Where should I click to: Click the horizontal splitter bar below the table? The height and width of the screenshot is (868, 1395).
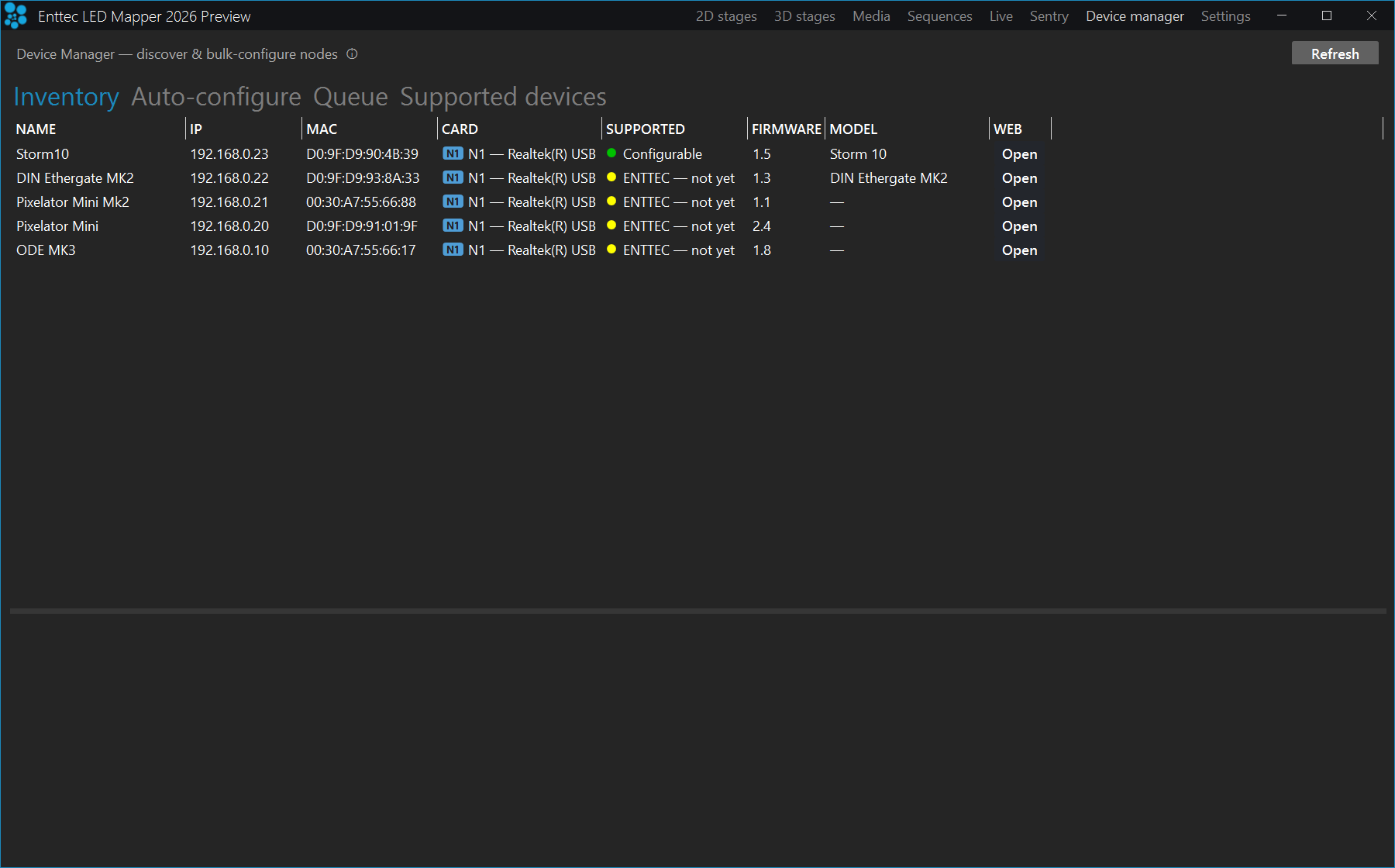(x=697, y=611)
